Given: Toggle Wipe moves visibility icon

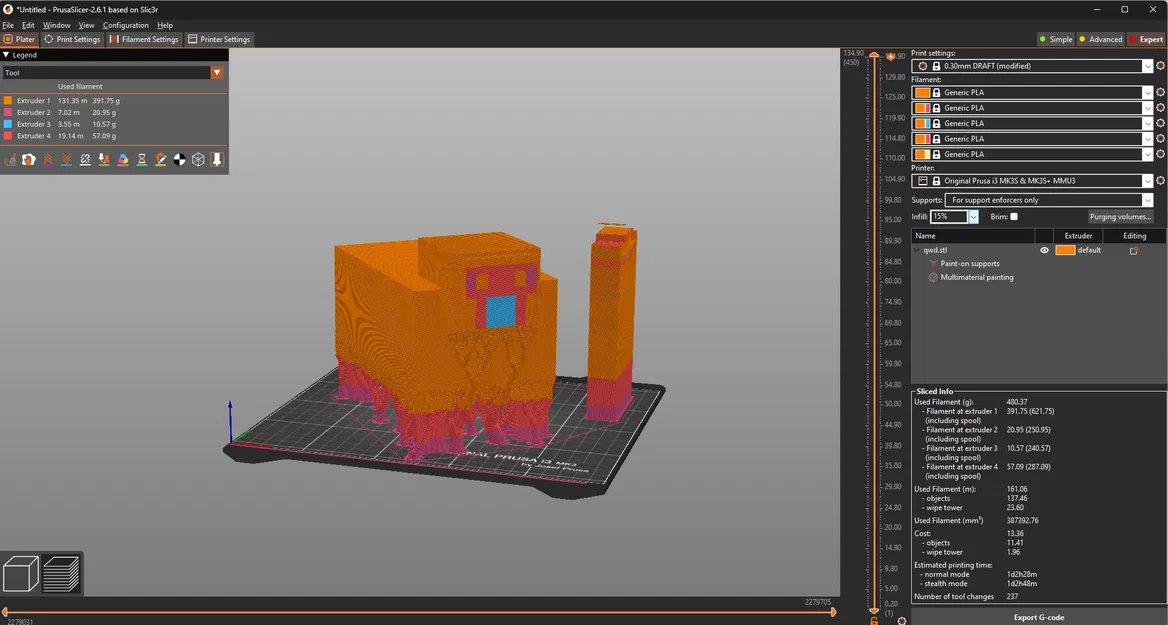Looking at the screenshot, I should 29,159.
